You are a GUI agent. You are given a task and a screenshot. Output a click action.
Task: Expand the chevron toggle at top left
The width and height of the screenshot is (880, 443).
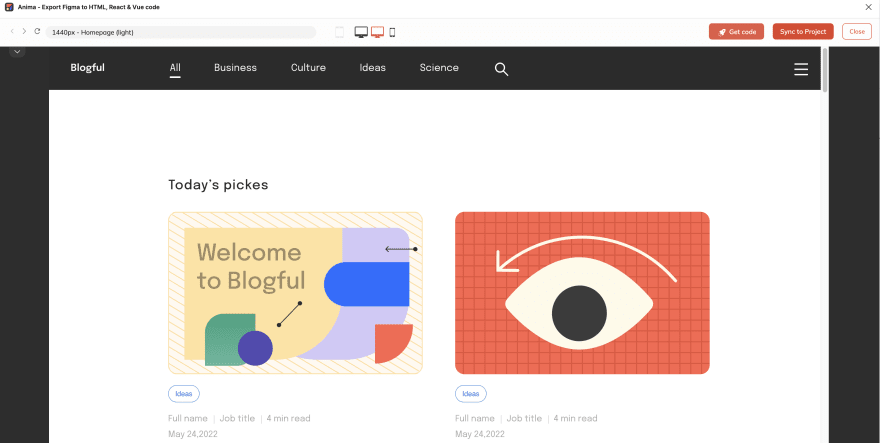(17, 51)
